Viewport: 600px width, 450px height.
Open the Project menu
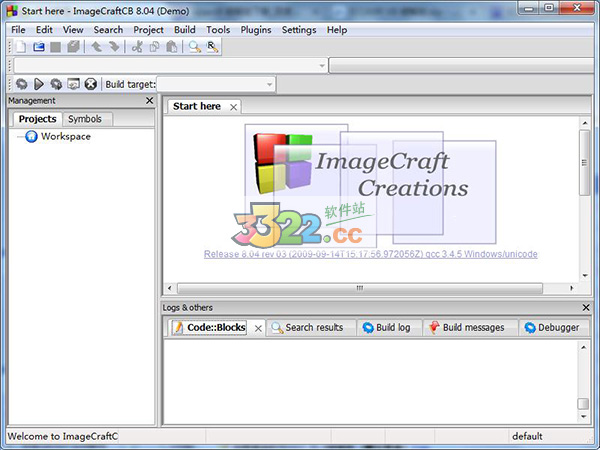point(148,30)
